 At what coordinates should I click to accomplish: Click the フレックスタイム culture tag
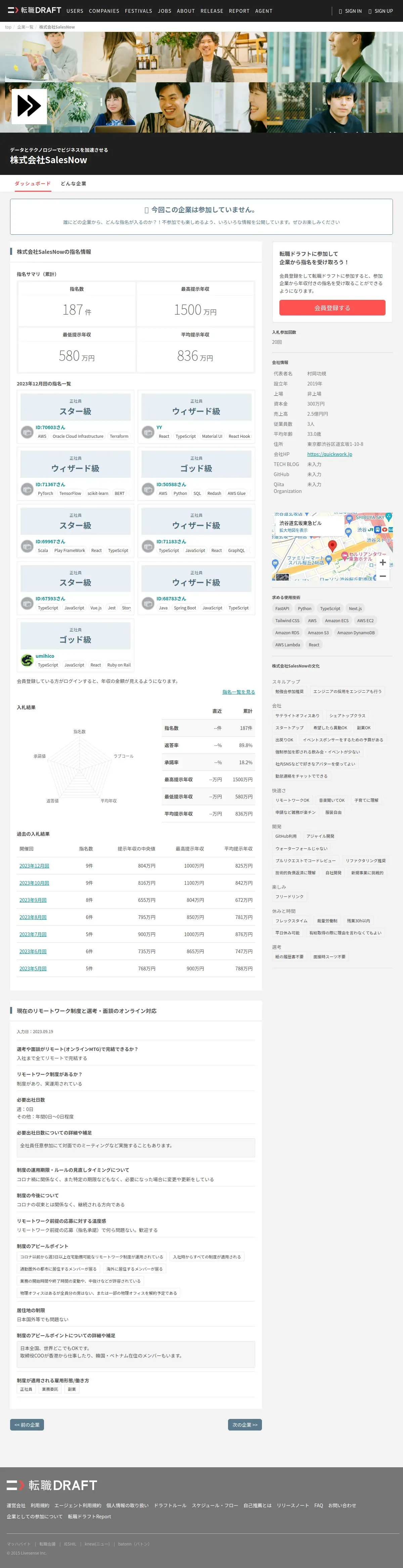(x=291, y=920)
